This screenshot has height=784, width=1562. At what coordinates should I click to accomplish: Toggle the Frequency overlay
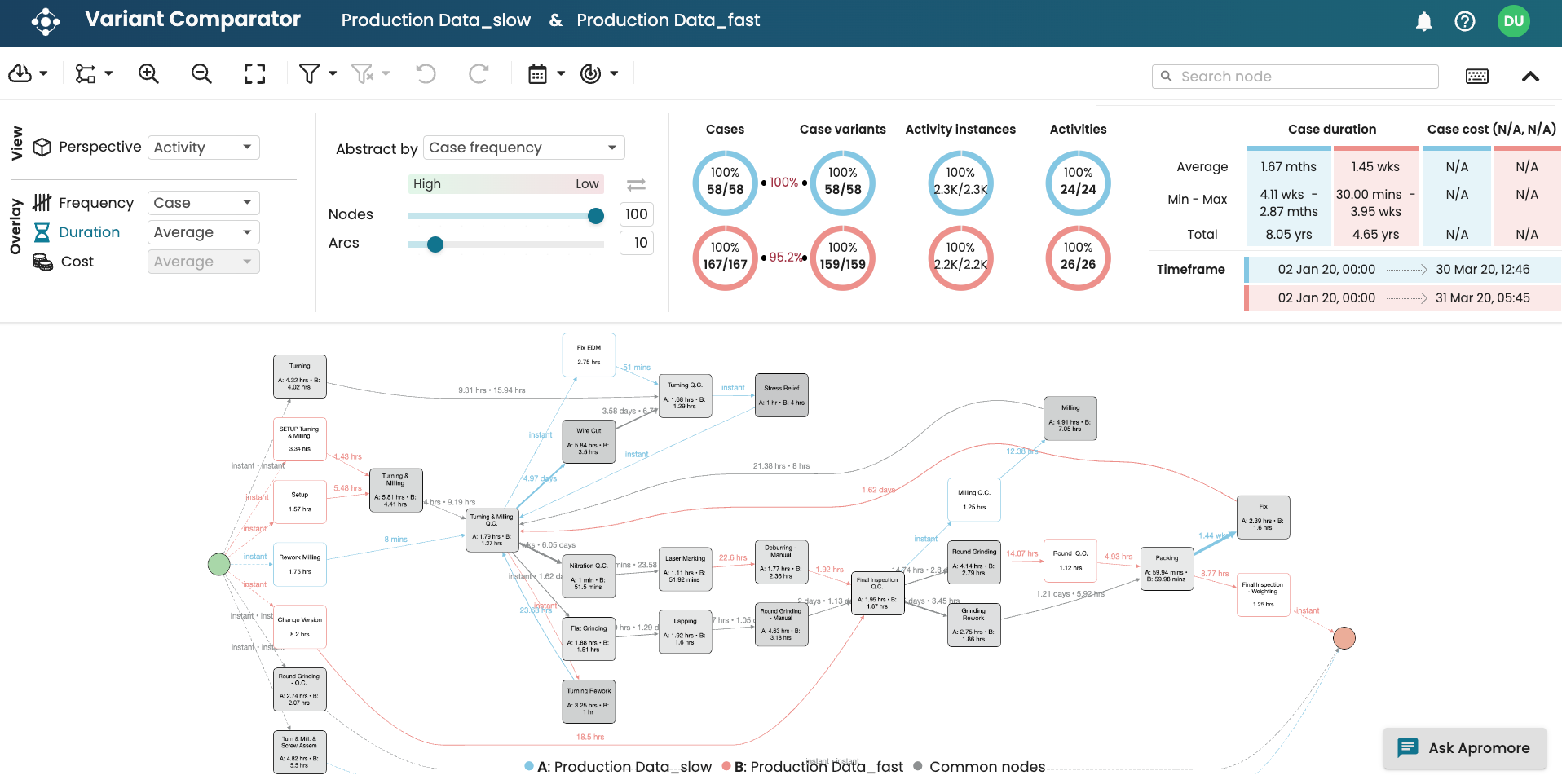95,203
